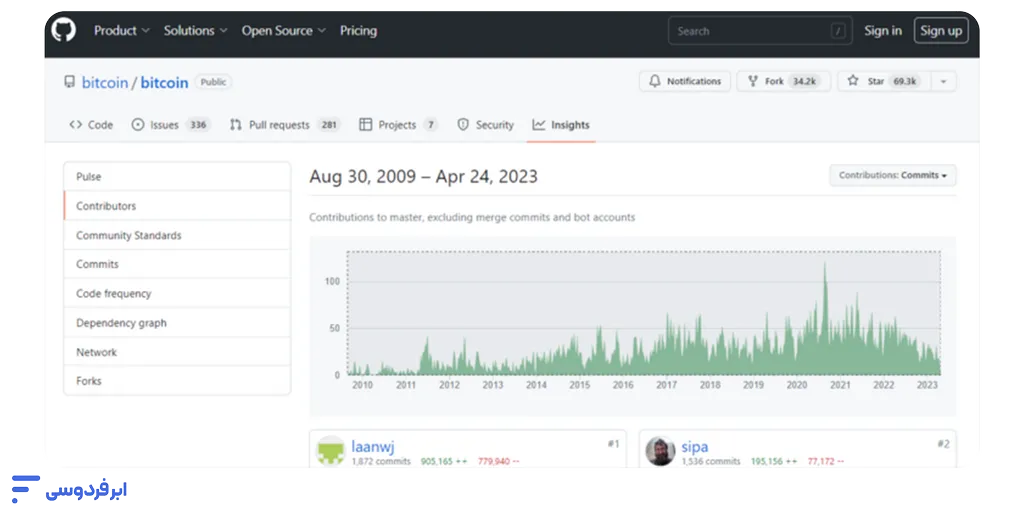Open the laanwj contributor profile link
This screenshot has height=515, width=1024.
373,446
